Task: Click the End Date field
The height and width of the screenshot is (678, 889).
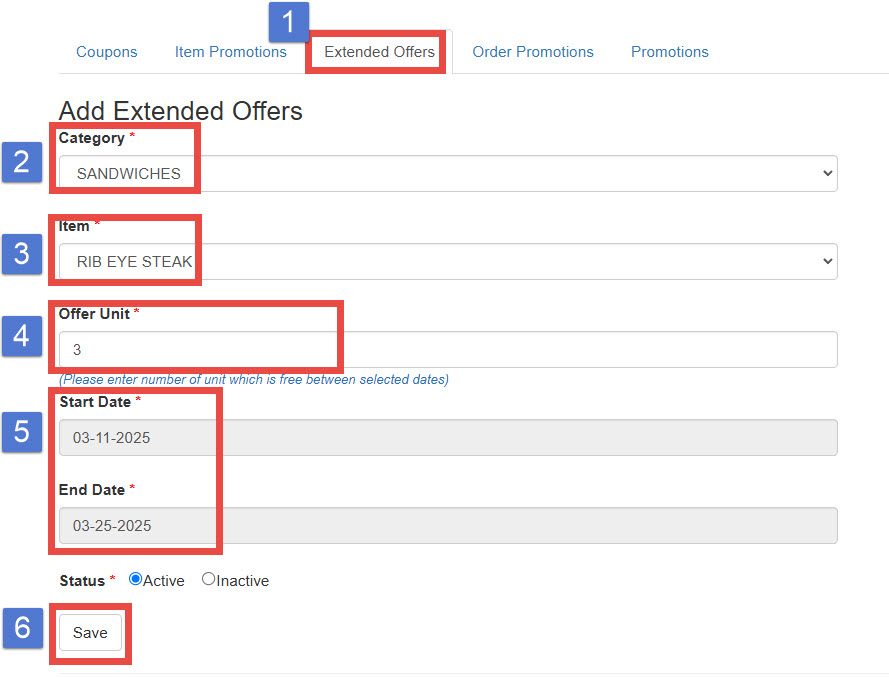Action: pos(448,526)
